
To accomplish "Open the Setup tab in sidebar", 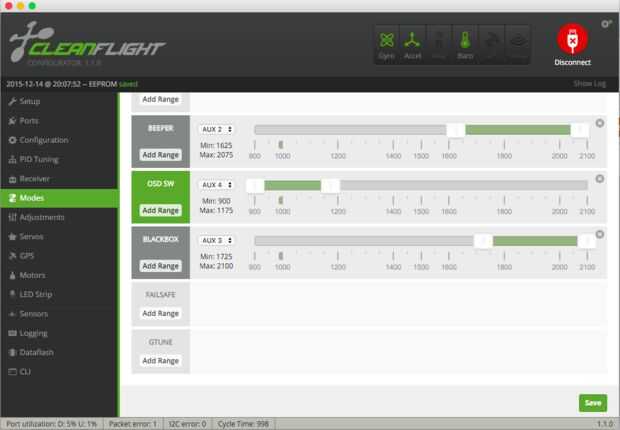I will pos(59,101).
